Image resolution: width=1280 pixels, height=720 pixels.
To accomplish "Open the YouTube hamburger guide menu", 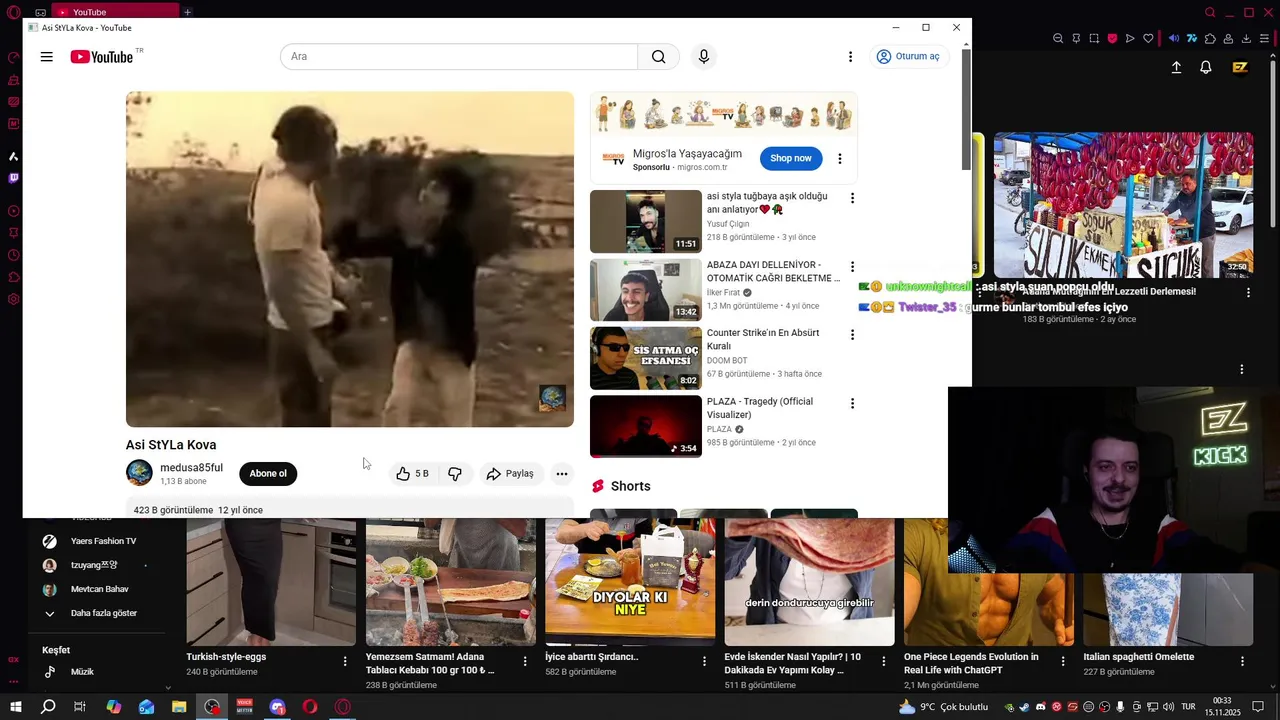I will [x=46, y=57].
